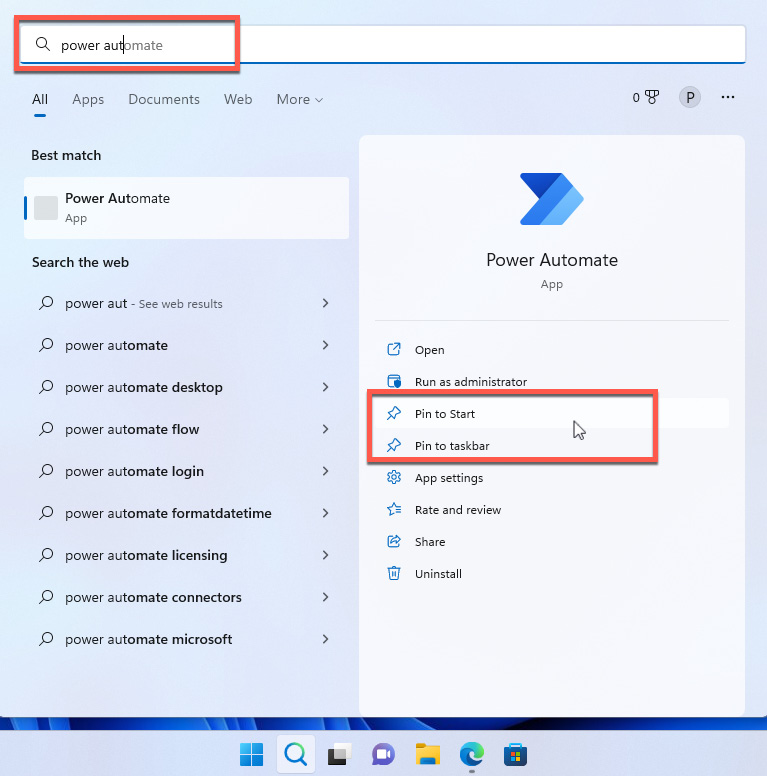
Task: Open Task View on taskbar
Action: (x=339, y=754)
